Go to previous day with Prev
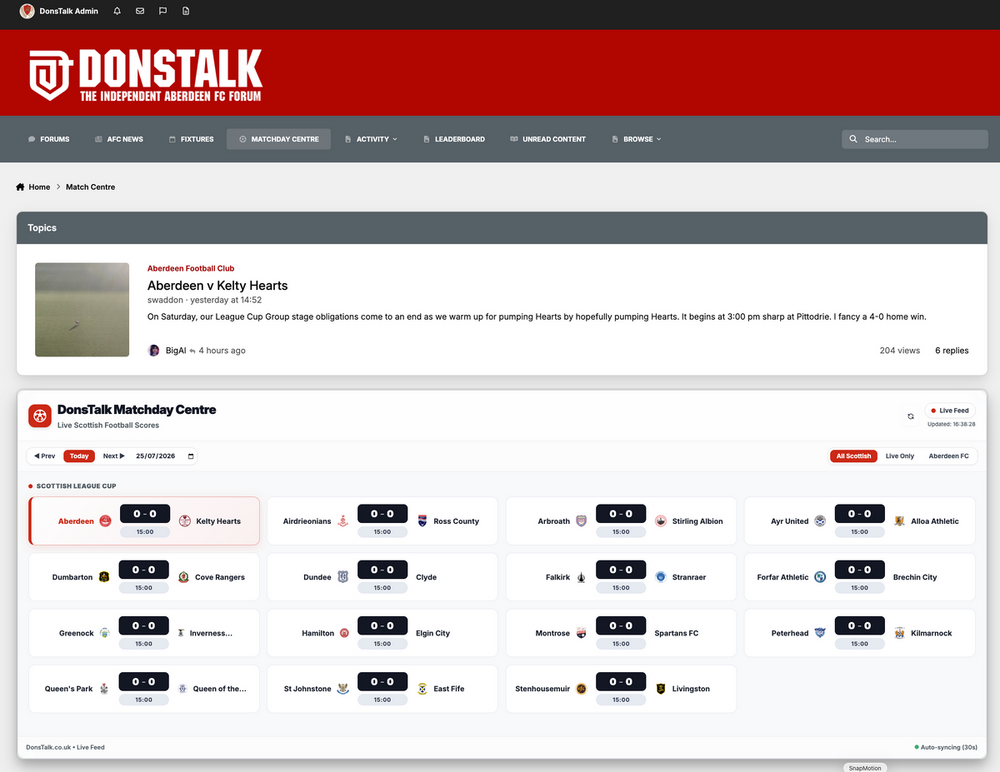1000x772 pixels. (45, 456)
